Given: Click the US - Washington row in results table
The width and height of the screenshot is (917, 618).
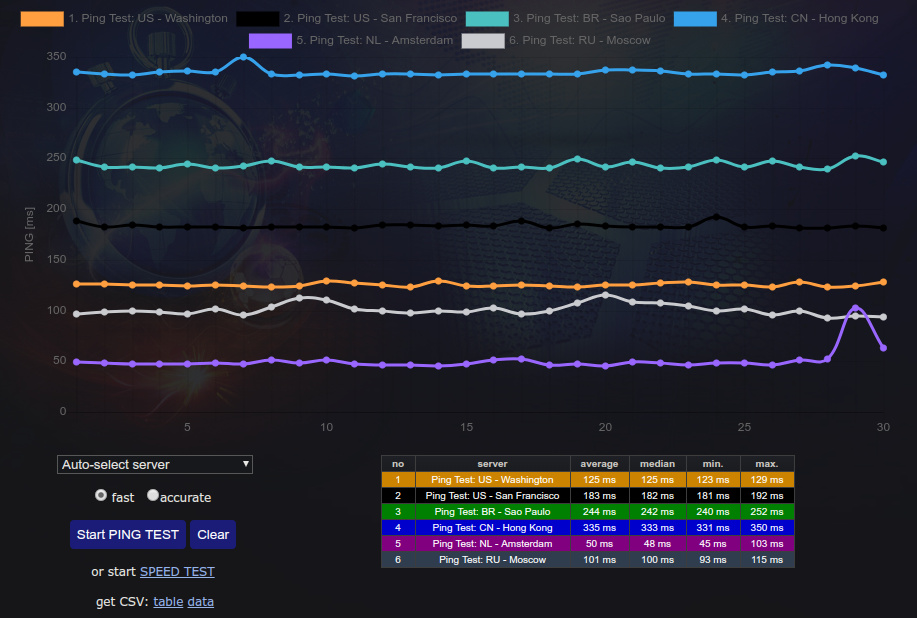Looking at the screenshot, I should click(x=491, y=480).
